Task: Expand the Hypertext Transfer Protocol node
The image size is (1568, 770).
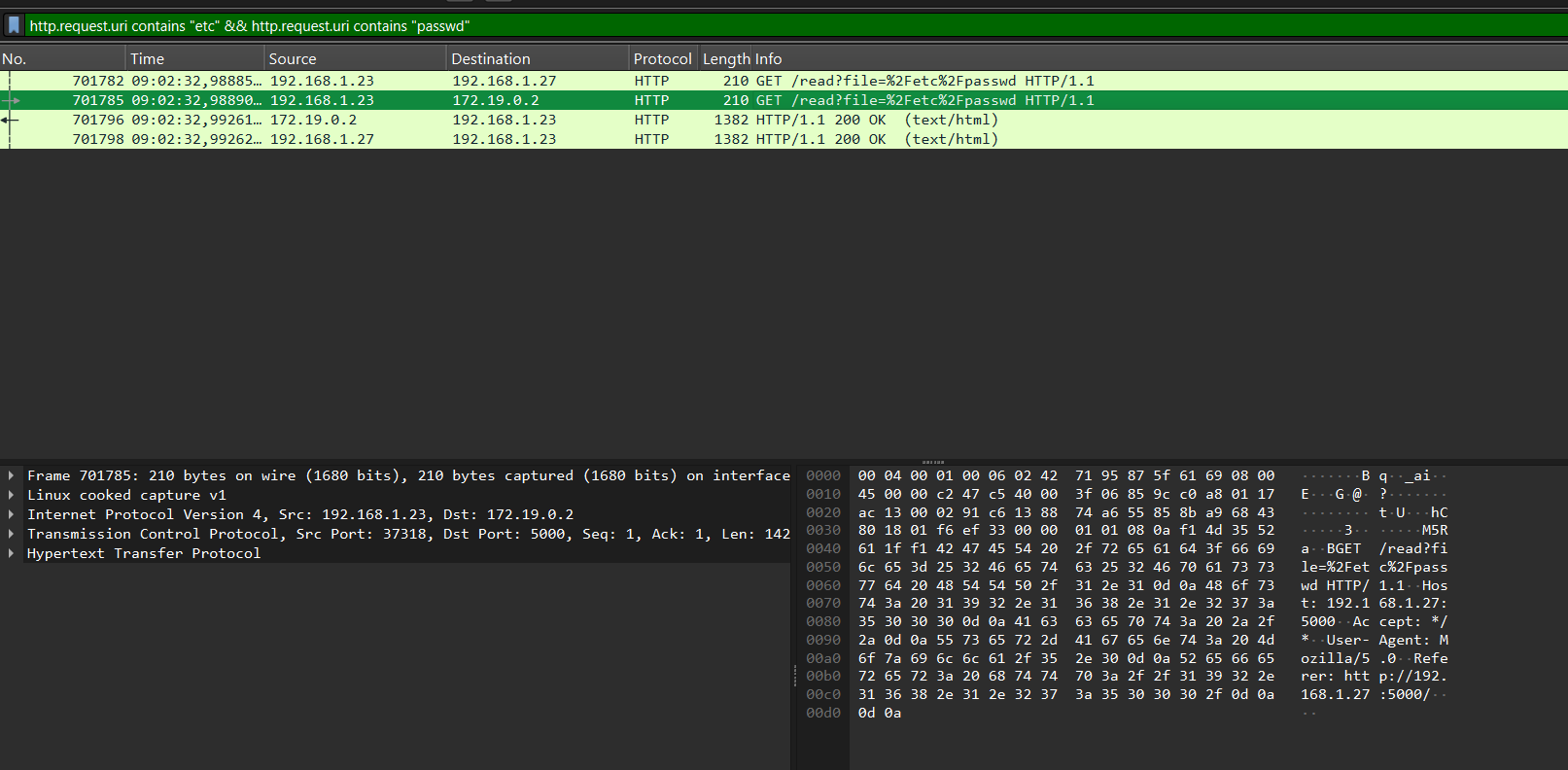Action: pos(11,553)
